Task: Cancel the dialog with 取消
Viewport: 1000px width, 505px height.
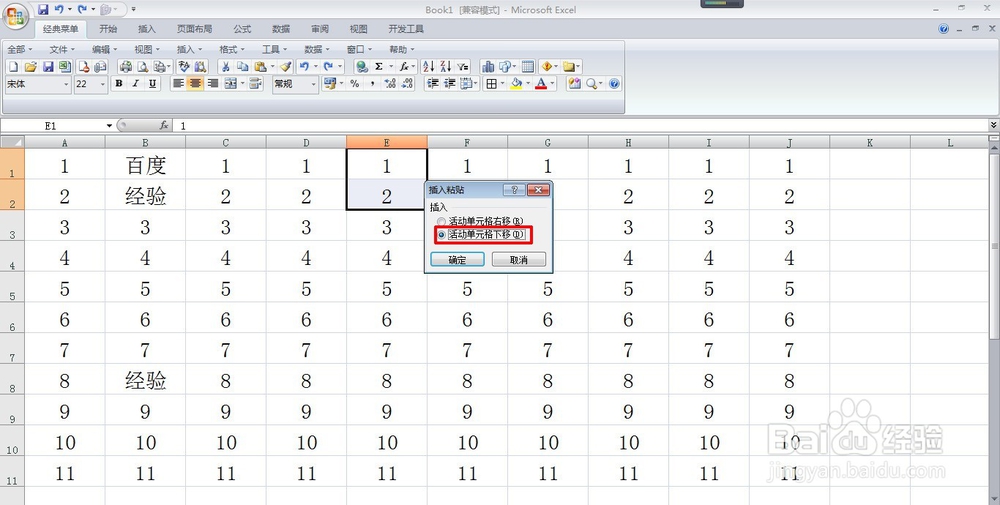Action: click(x=518, y=260)
